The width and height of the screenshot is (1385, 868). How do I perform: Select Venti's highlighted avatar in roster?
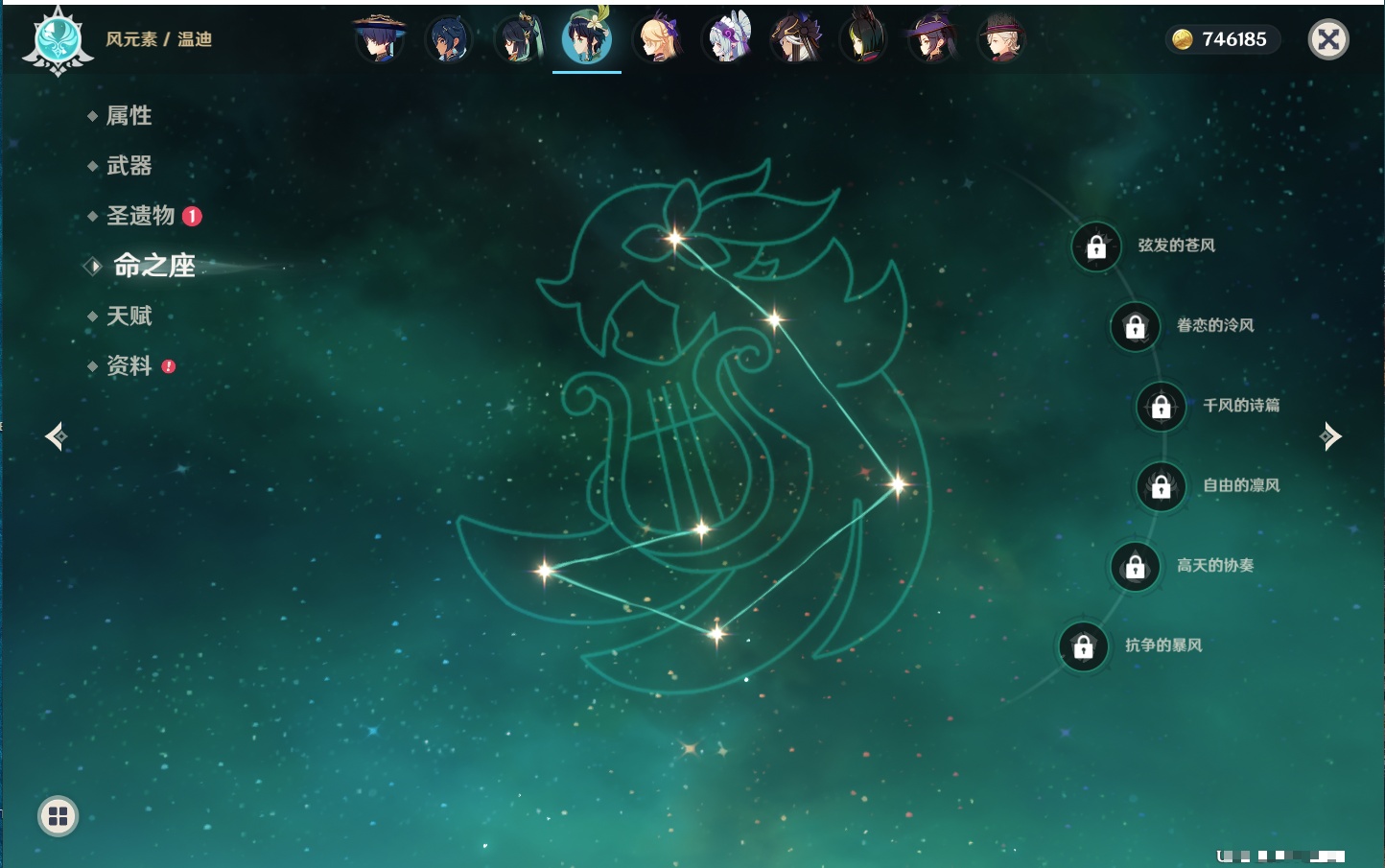587,37
